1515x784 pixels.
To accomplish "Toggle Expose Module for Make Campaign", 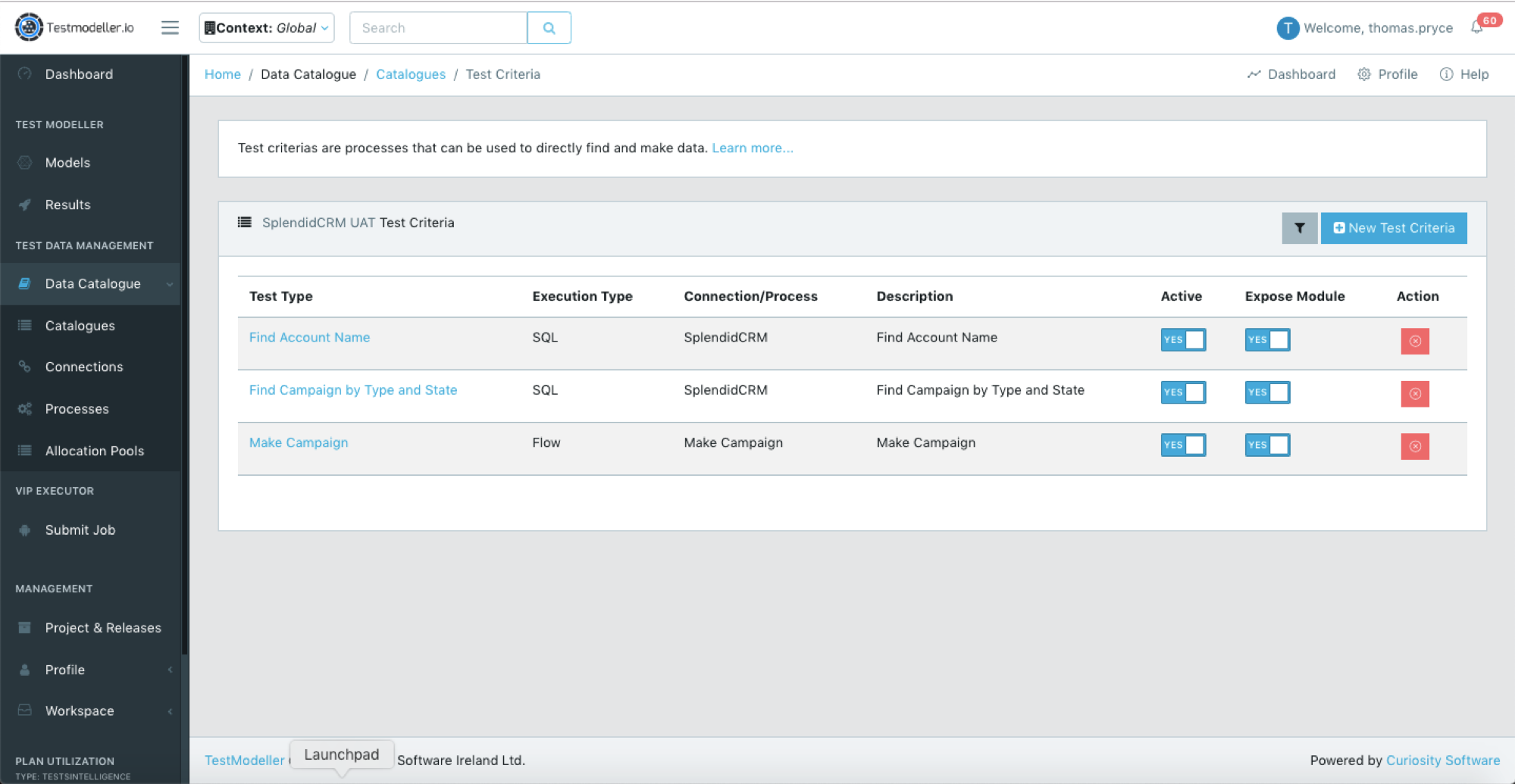I will pyautogui.click(x=1266, y=445).
